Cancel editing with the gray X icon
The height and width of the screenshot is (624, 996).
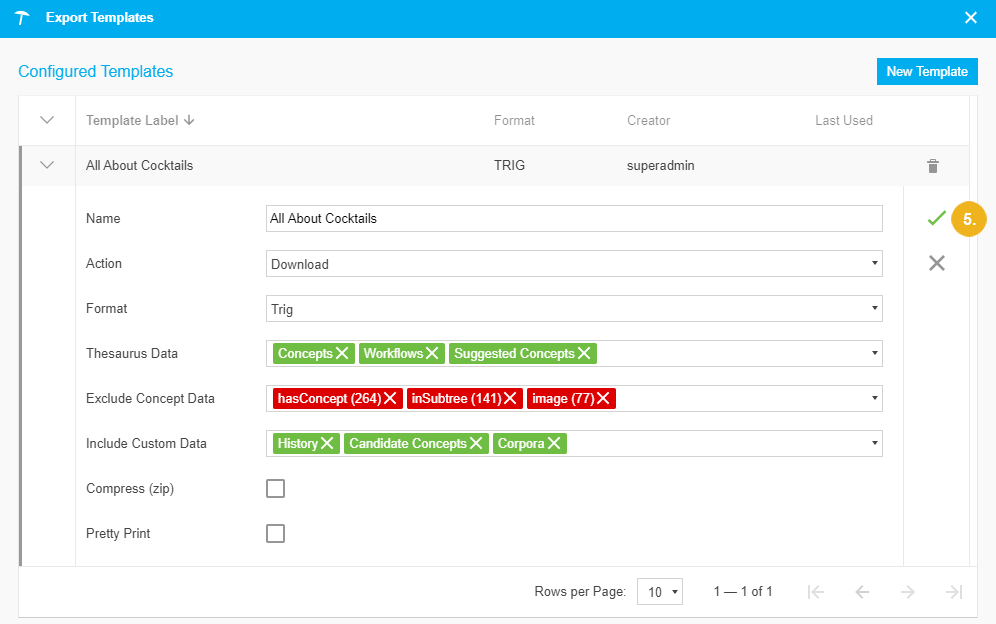[x=936, y=263]
